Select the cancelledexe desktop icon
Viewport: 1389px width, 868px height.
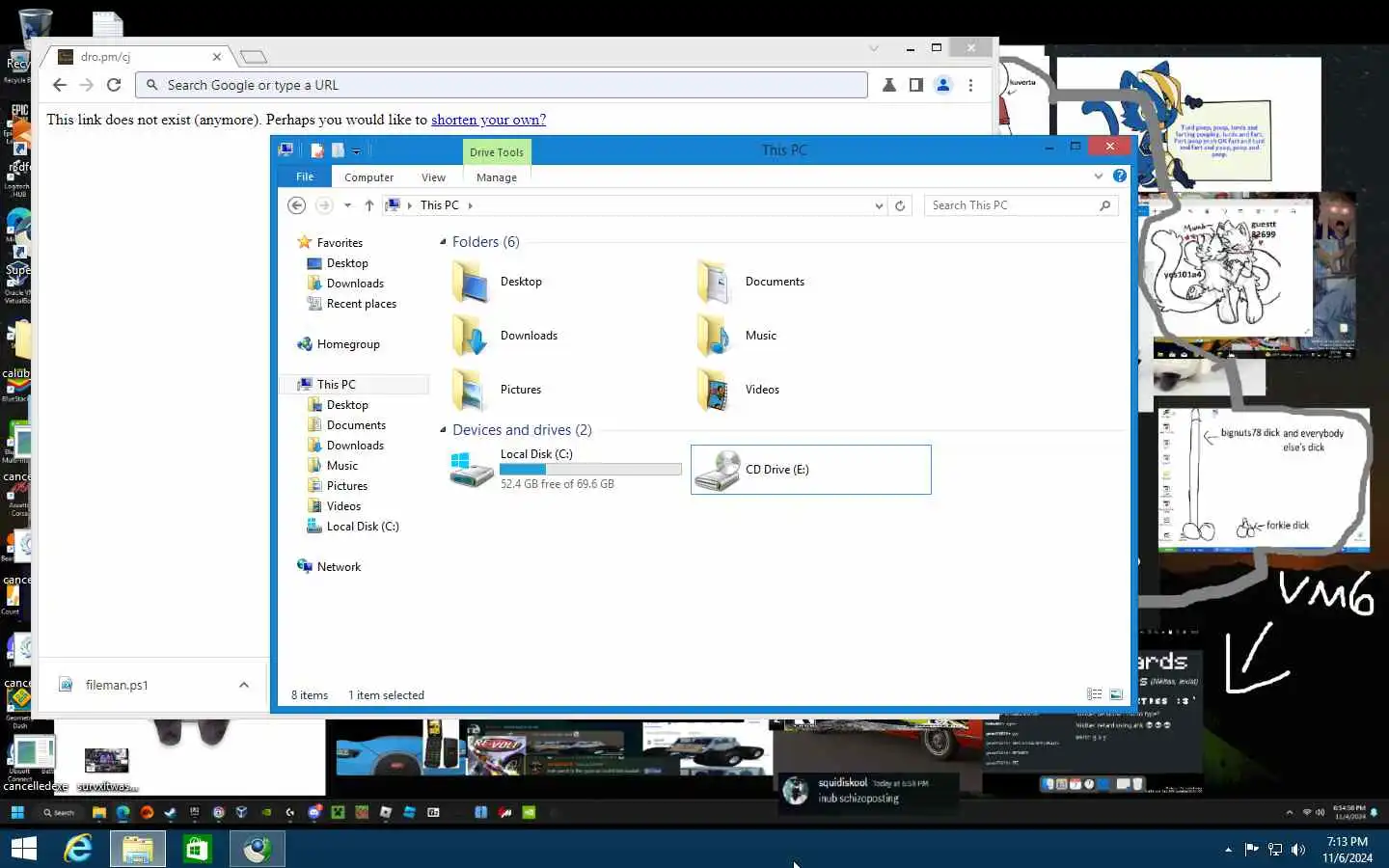coord(35,764)
